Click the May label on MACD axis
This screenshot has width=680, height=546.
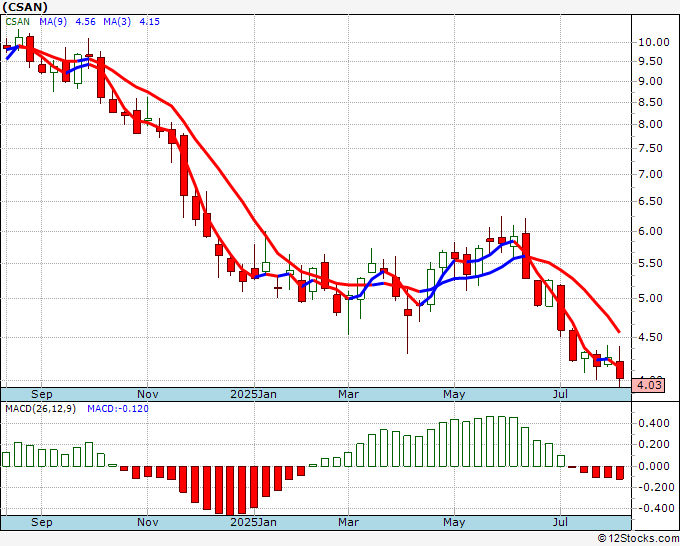(454, 522)
